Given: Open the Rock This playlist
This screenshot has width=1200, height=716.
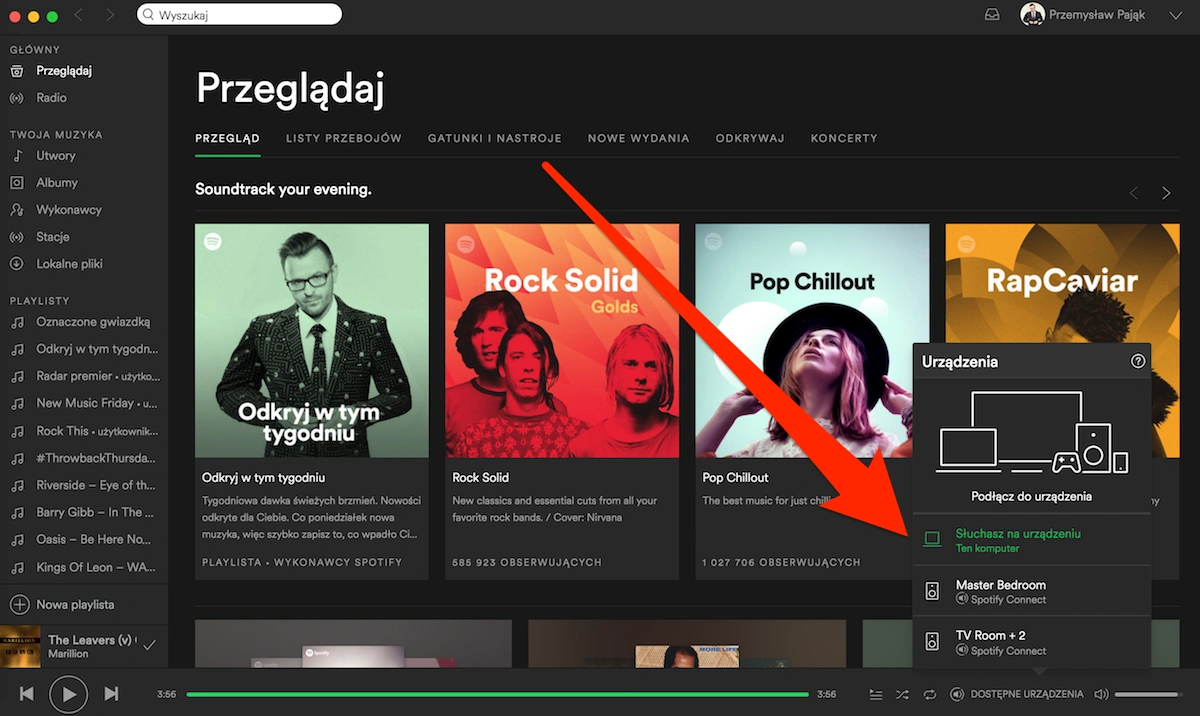Looking at the screenshot, I should (97, 431).
